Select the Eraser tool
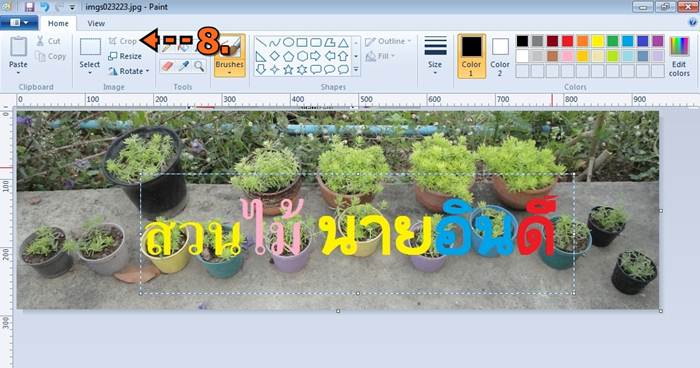The width and height of the screenshot is (700, 368). pyautogui.click(x=167, y=67)
